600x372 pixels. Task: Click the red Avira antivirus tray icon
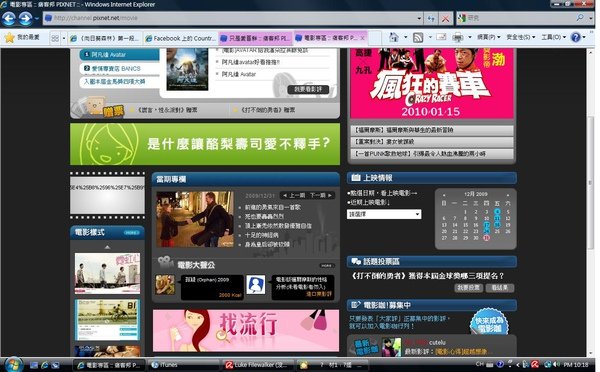pos(535,364)
